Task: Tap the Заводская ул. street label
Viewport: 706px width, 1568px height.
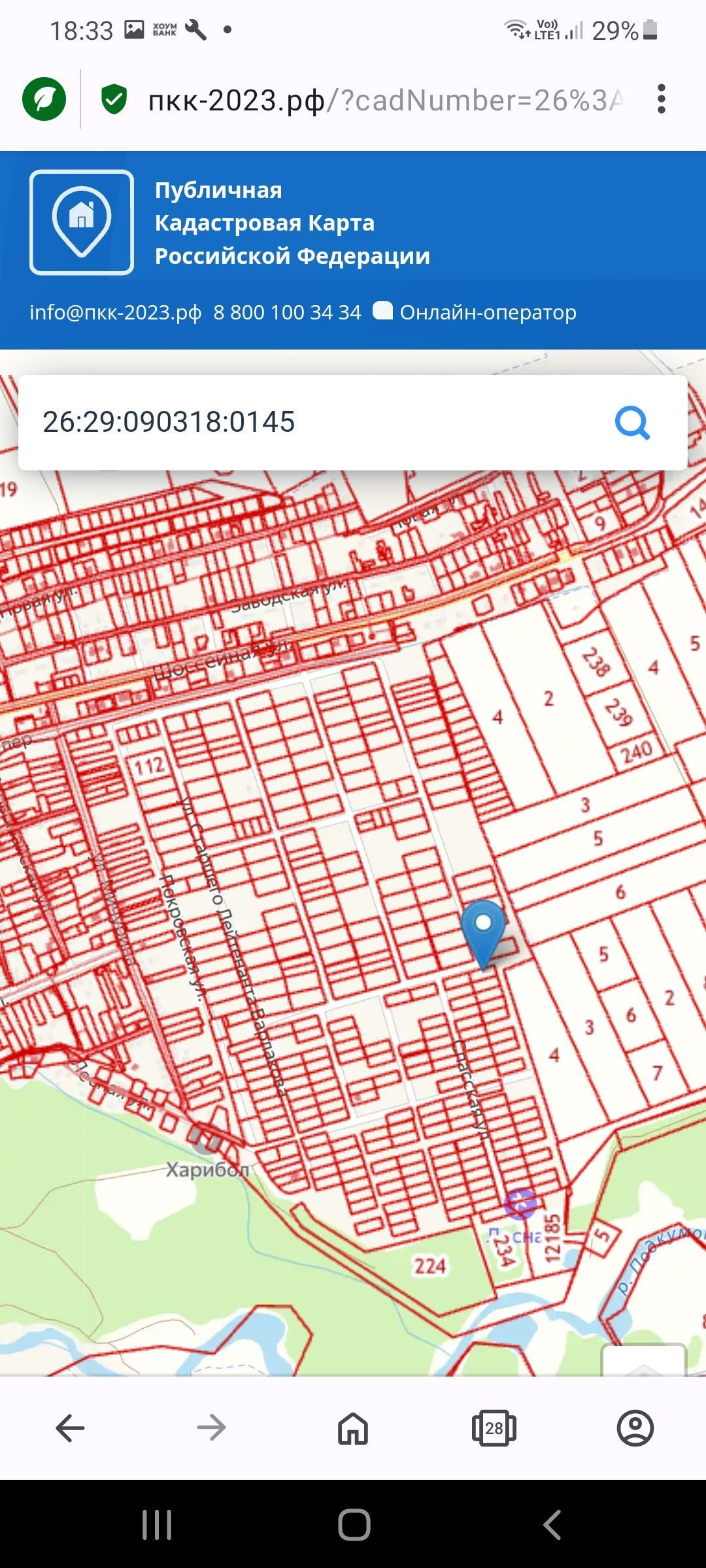Action: [289, 595]
